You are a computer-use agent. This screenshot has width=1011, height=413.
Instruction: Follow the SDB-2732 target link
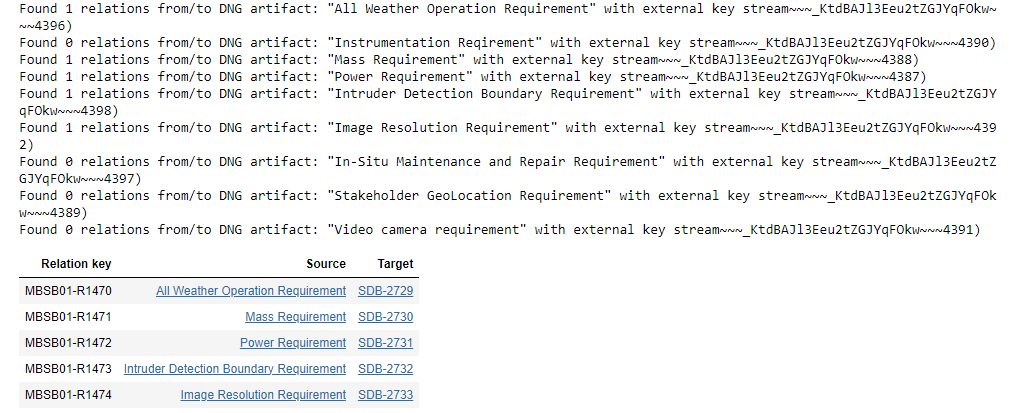pos(385,369)
